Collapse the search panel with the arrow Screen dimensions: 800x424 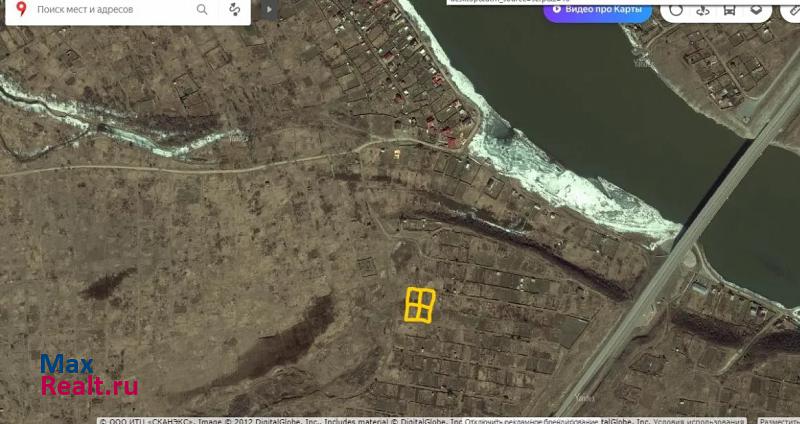pyautogui.click(x=266, y=10)
